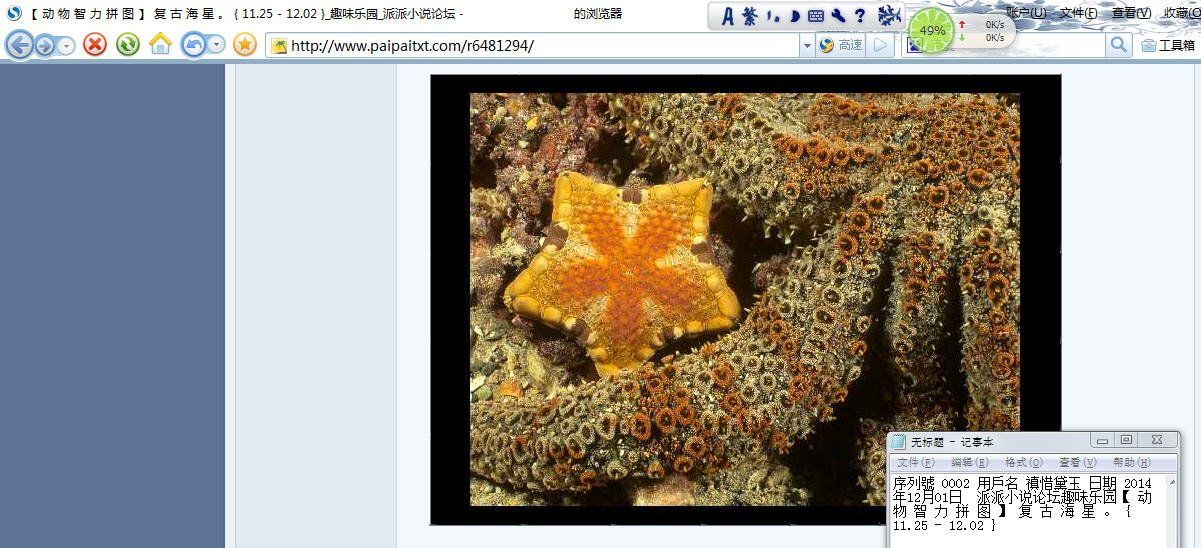Click the green Refresh page button

127,44
